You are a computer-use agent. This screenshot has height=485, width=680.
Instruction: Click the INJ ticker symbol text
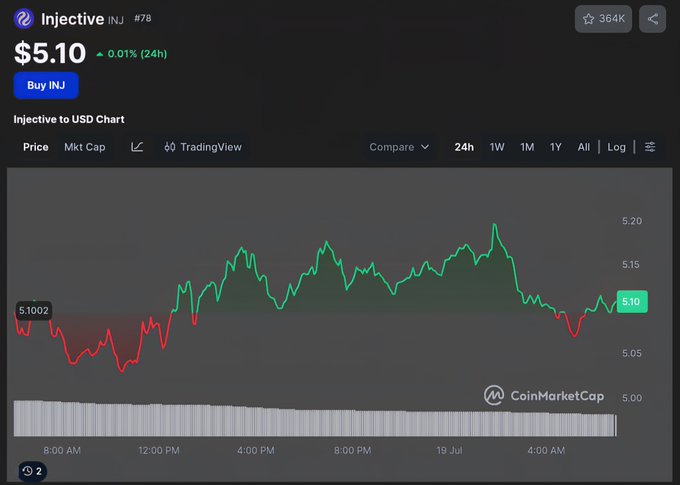116,20
